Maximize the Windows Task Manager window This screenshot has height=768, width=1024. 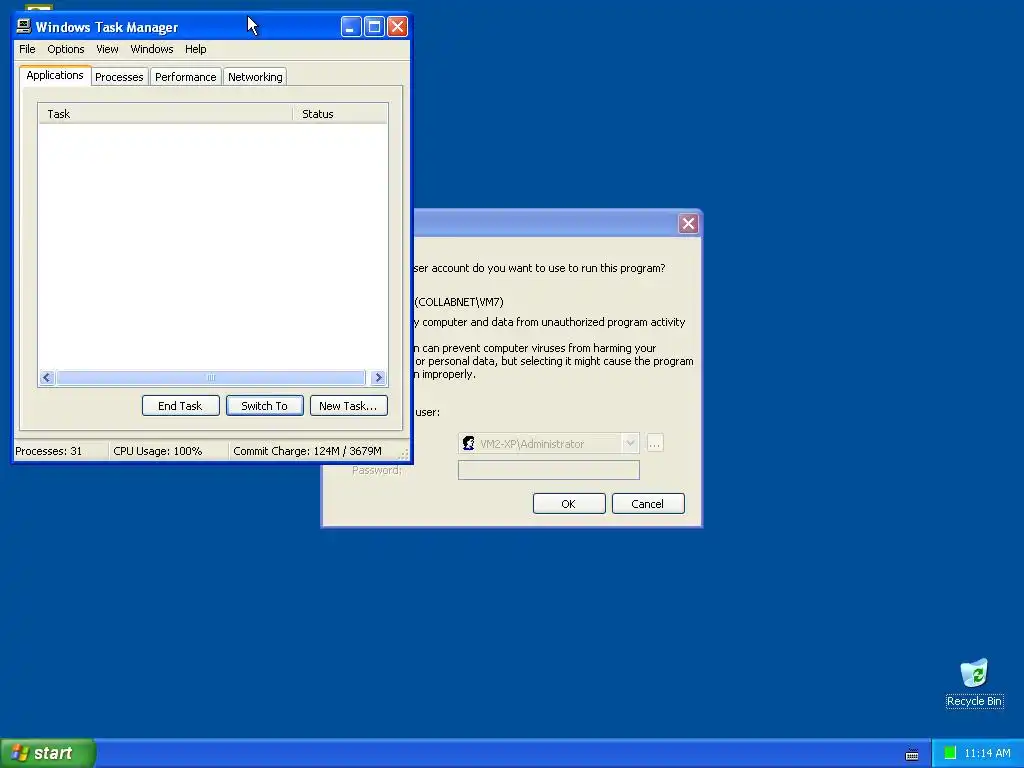pyautogui.click(x=374, y=26)
